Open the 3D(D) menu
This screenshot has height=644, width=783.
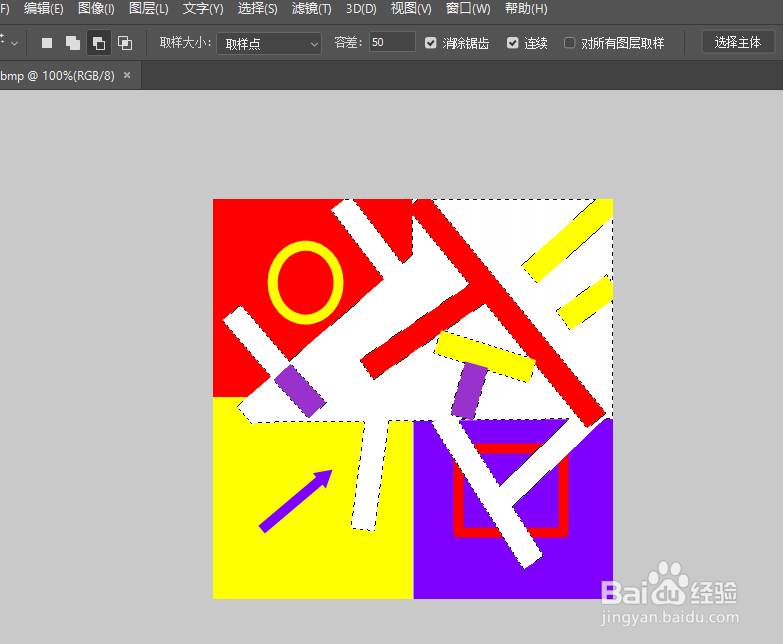pyautogui.click(x=362, y=8)
